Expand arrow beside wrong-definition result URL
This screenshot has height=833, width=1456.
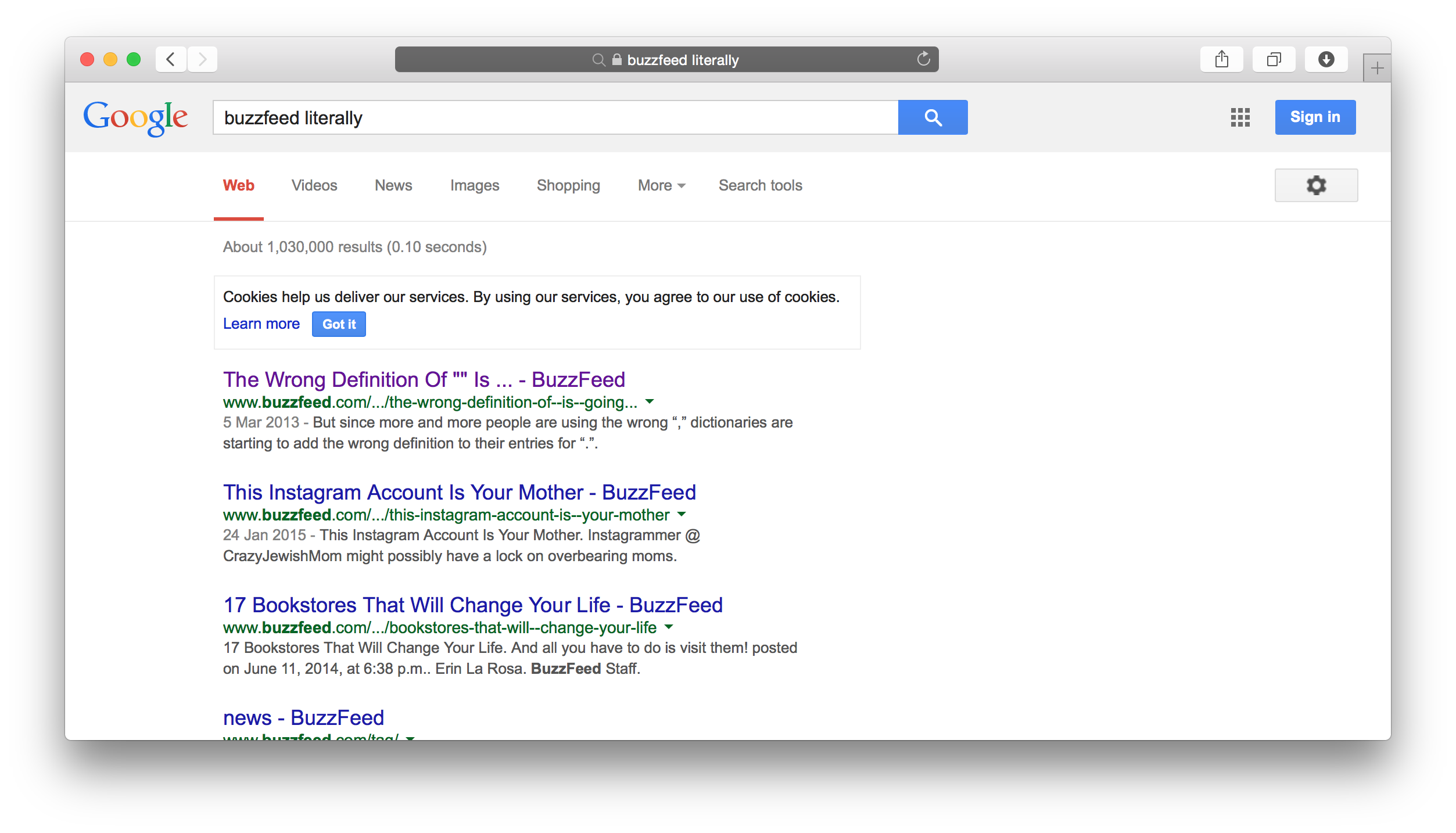coord(650,401)
